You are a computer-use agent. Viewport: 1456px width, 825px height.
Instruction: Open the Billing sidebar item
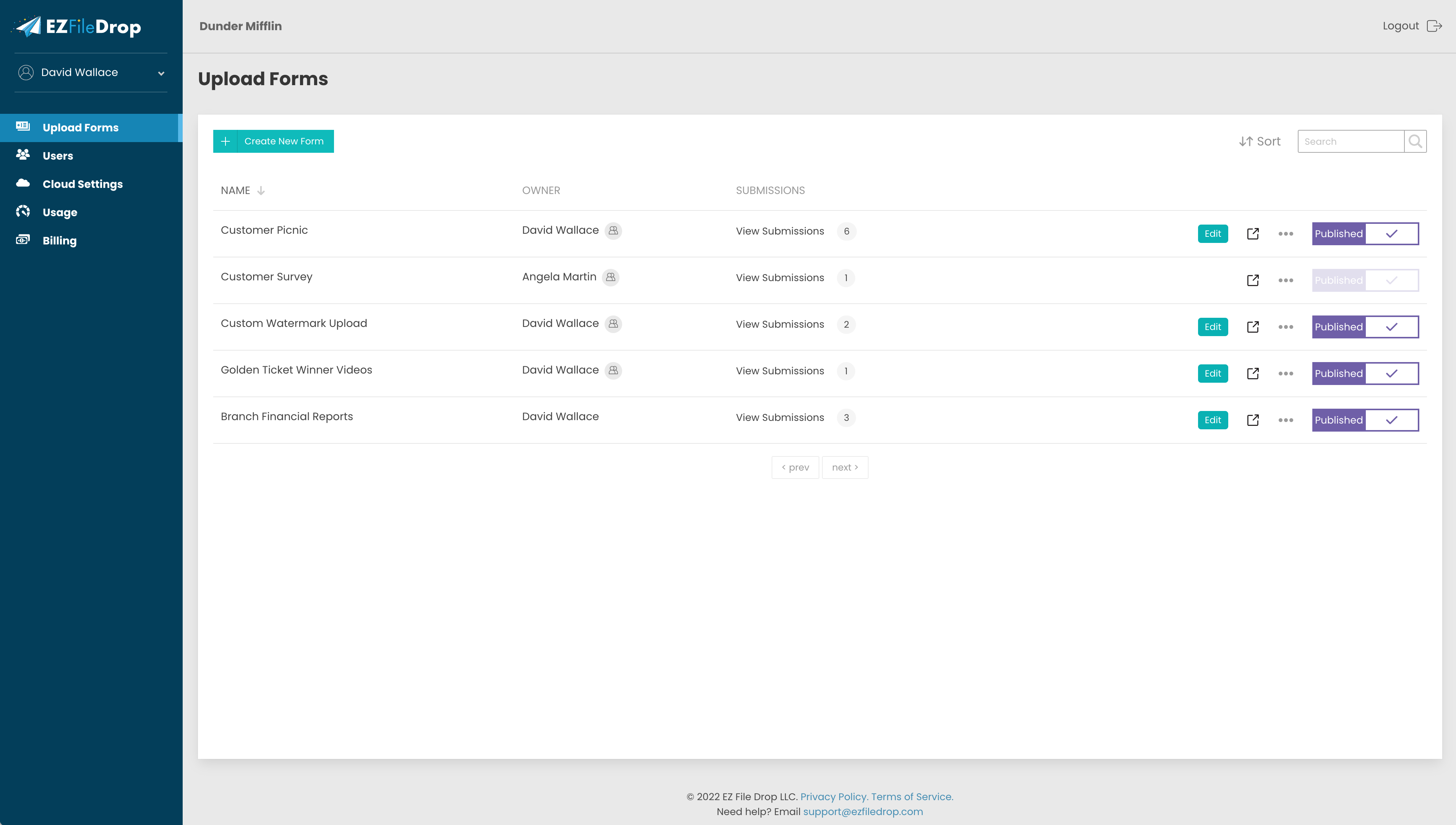(x=59, y=240)
